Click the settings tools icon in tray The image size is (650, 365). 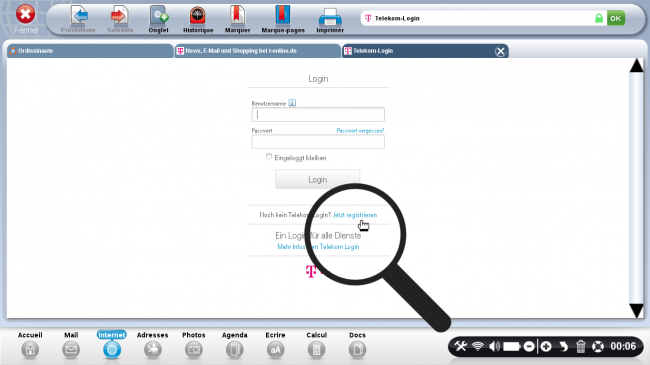(x=461, y=346)
